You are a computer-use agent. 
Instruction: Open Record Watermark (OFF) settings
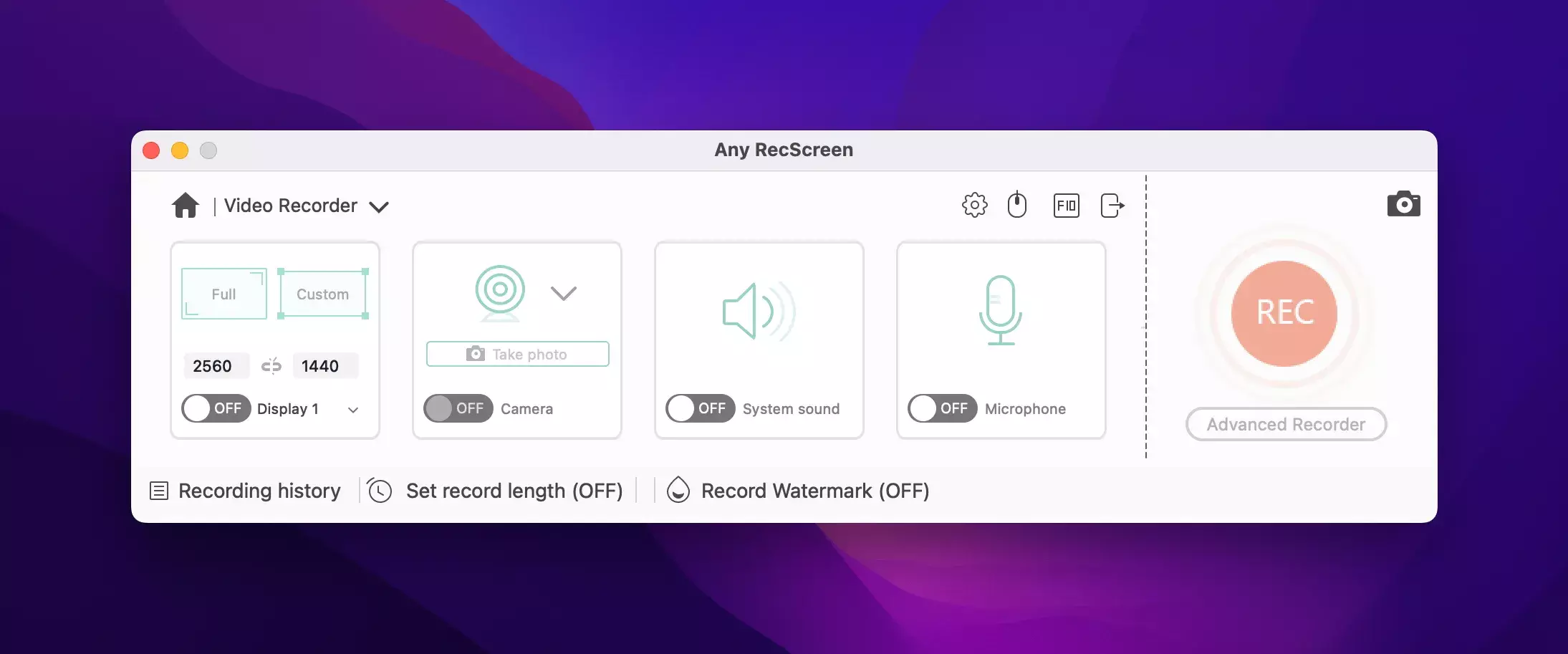click(x=815, y=491)
